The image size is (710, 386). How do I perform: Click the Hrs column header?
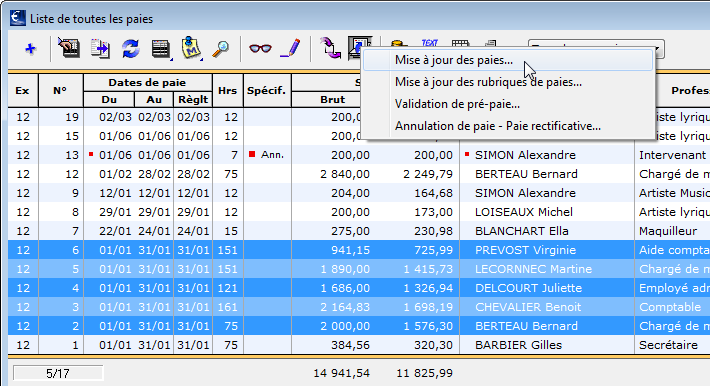(227, 91)
